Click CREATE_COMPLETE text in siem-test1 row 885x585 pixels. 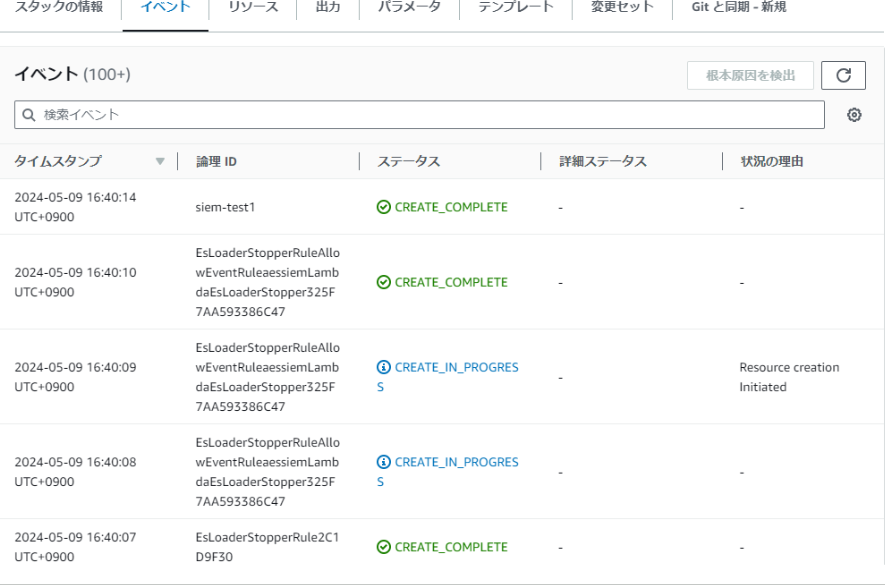coord(451,207)
